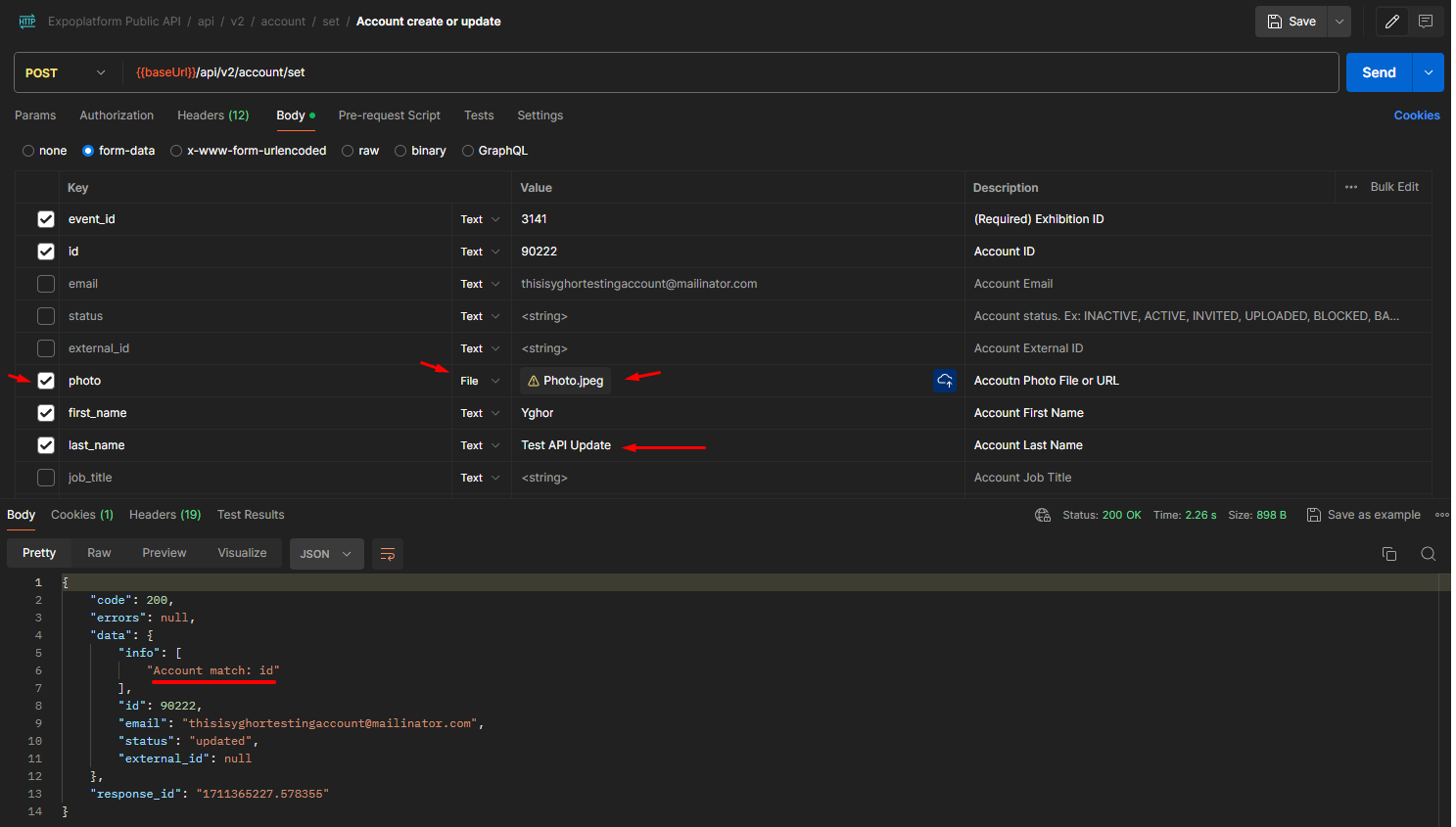Search the response with magnifier icon
This screenshot has width=1456, height=827.
[x=1428, y=554]
